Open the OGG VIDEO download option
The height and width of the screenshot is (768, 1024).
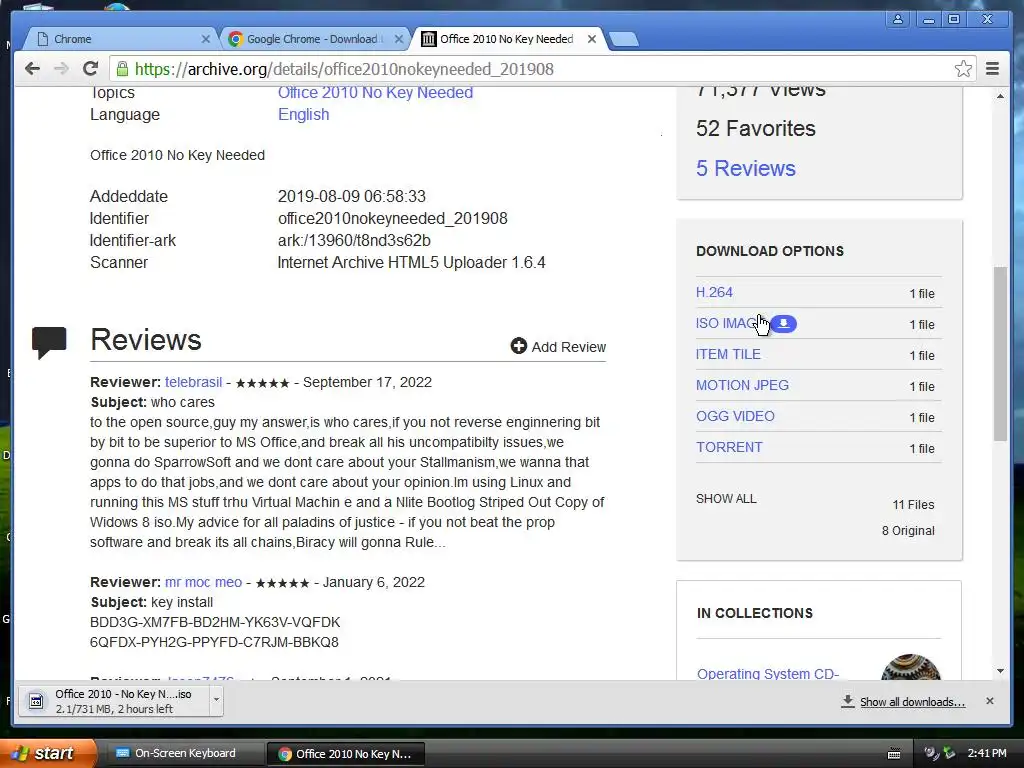[735, 416]
